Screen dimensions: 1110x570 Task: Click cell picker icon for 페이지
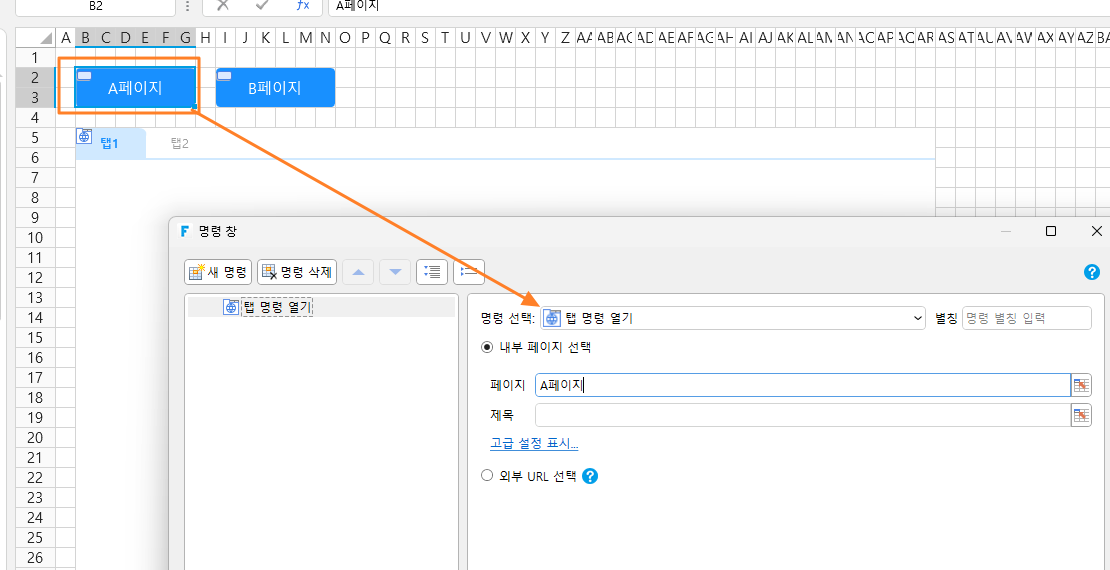pos(1081,385)
